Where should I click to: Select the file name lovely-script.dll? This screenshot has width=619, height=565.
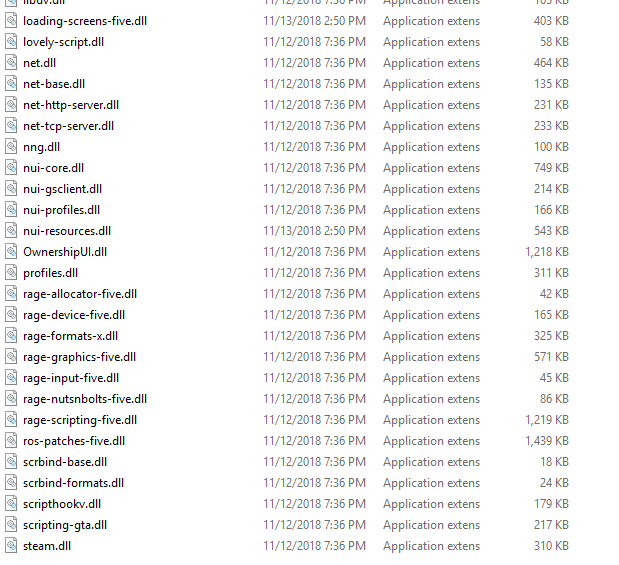[x=64, y=42]
